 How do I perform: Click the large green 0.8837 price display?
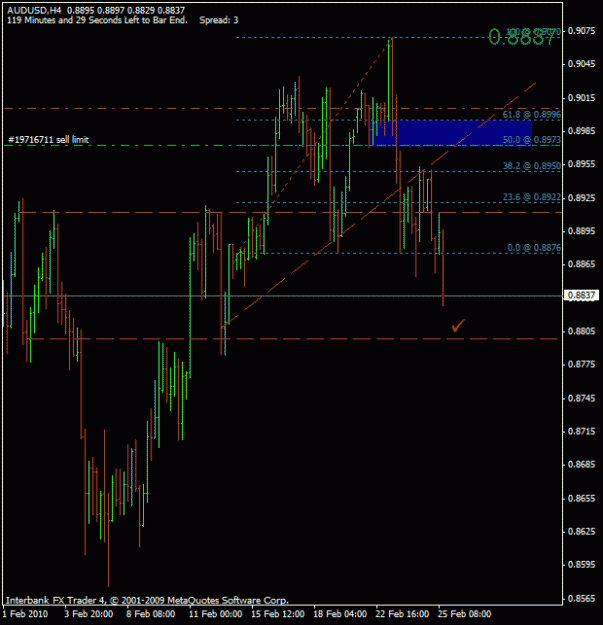521,38
